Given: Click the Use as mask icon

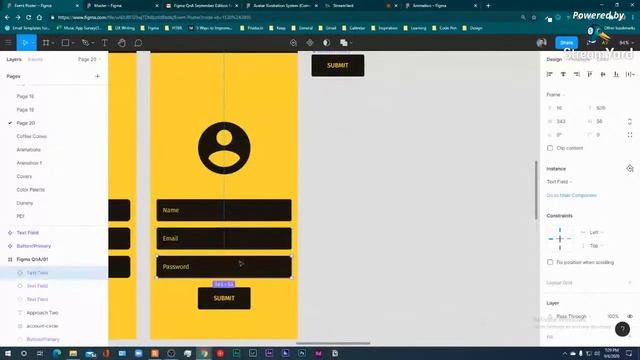Looking at the screenshot, I should point(326,42).
